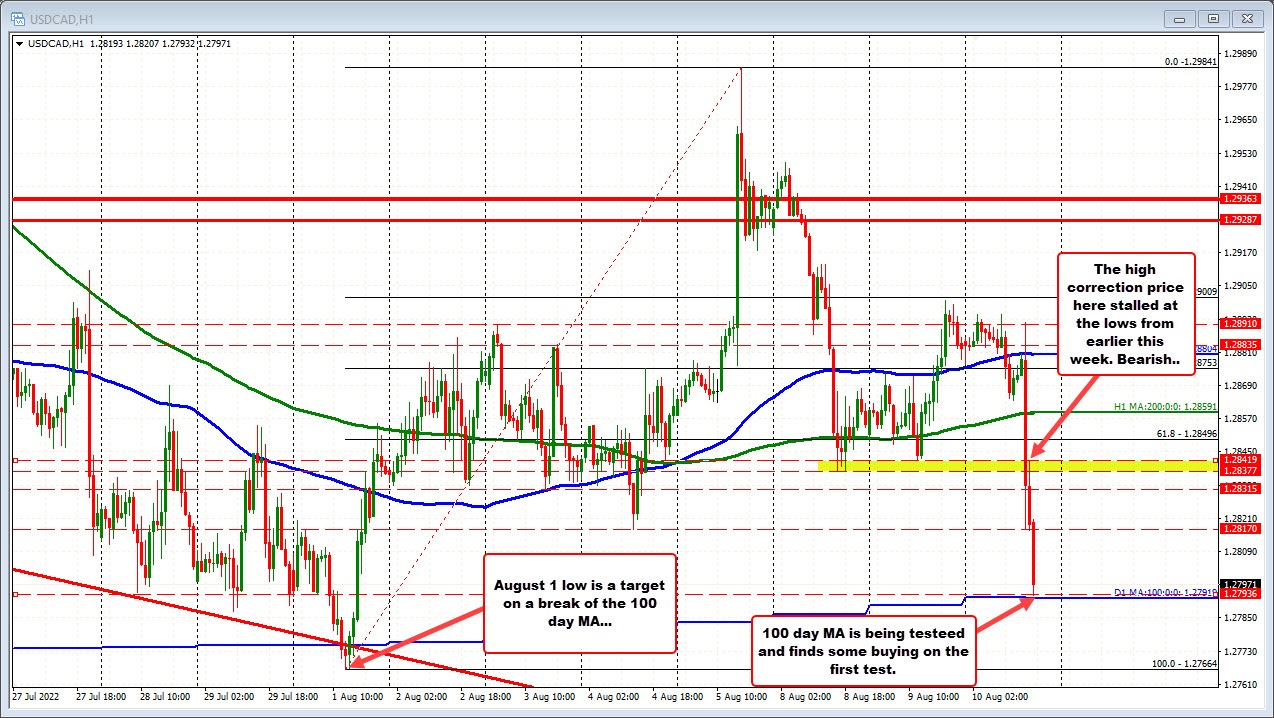Click the 5 Aug 10:00 time axis label
Screen dimensions: 1274x718
click(x=743, y=695)
